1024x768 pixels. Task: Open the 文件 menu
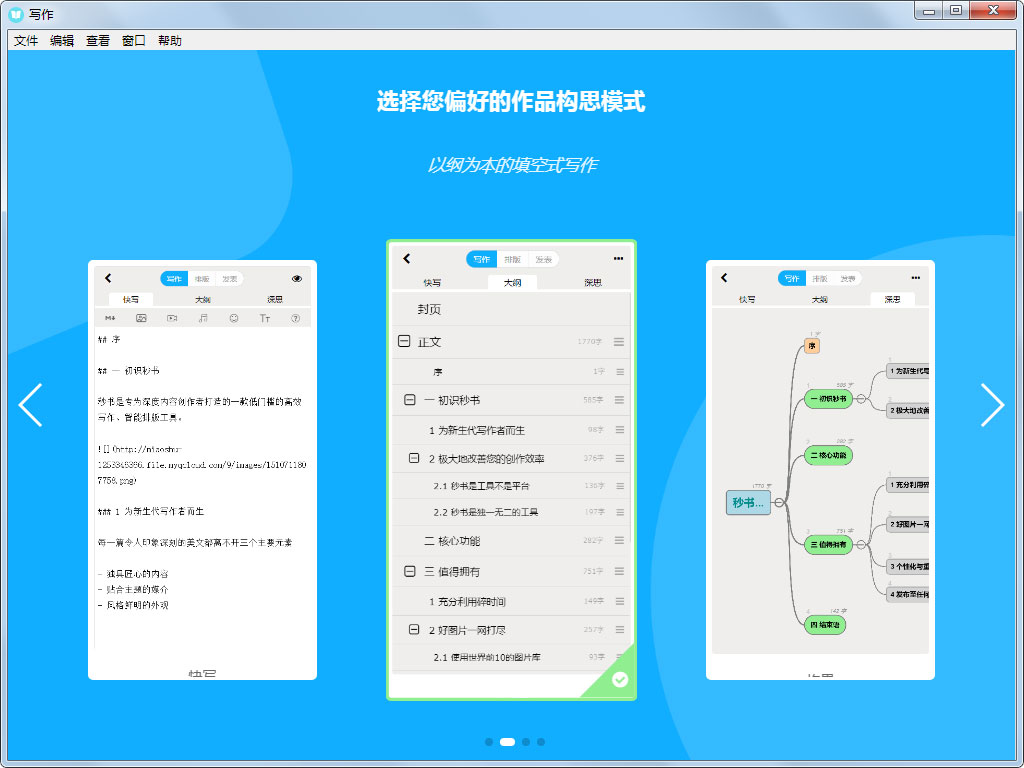(x=25, y=40)
